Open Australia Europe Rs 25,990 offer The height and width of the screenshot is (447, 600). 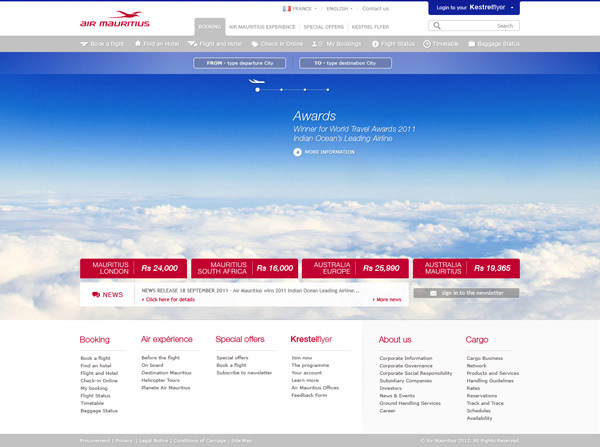355,268
